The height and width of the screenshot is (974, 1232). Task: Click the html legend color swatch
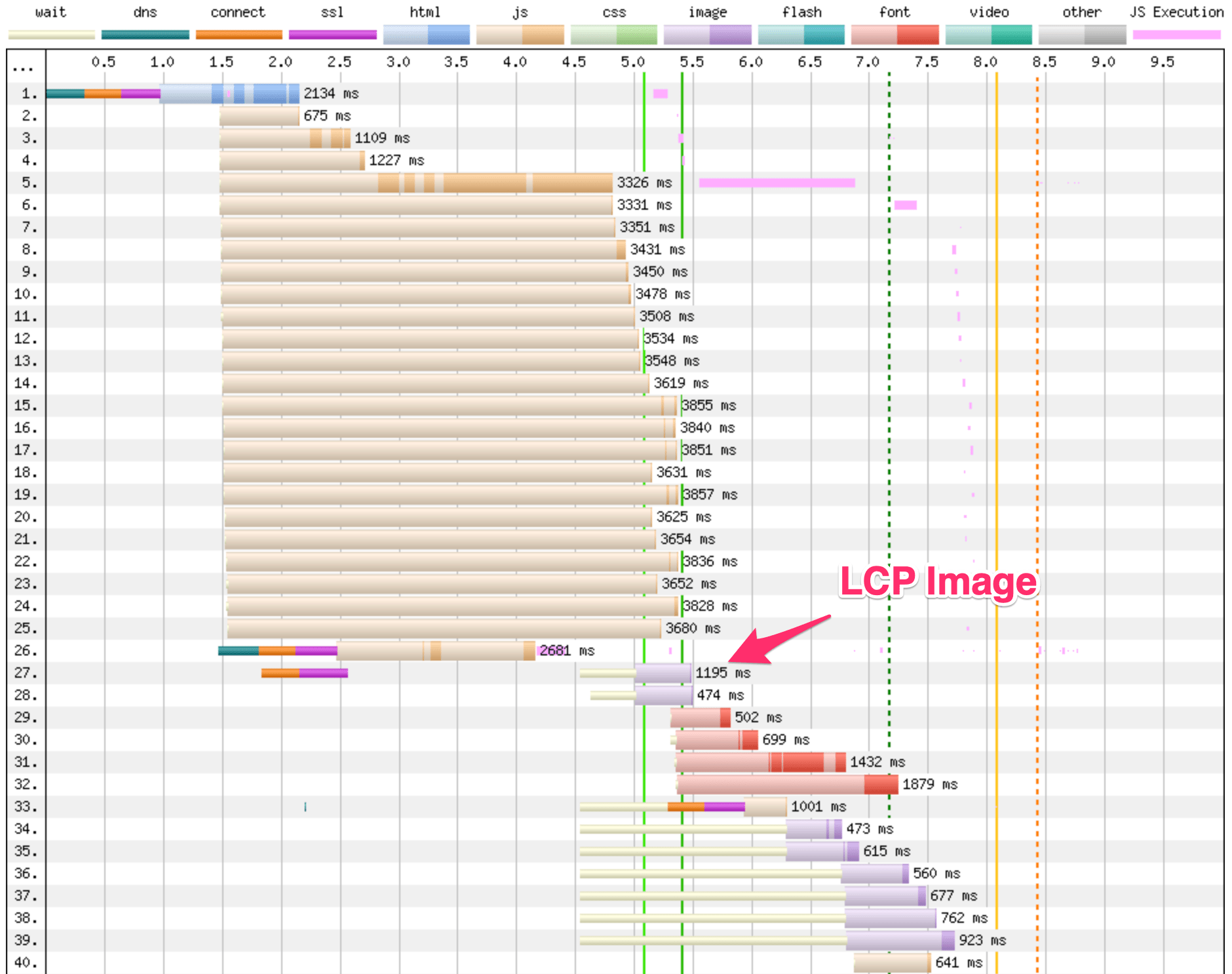point(426,35)
